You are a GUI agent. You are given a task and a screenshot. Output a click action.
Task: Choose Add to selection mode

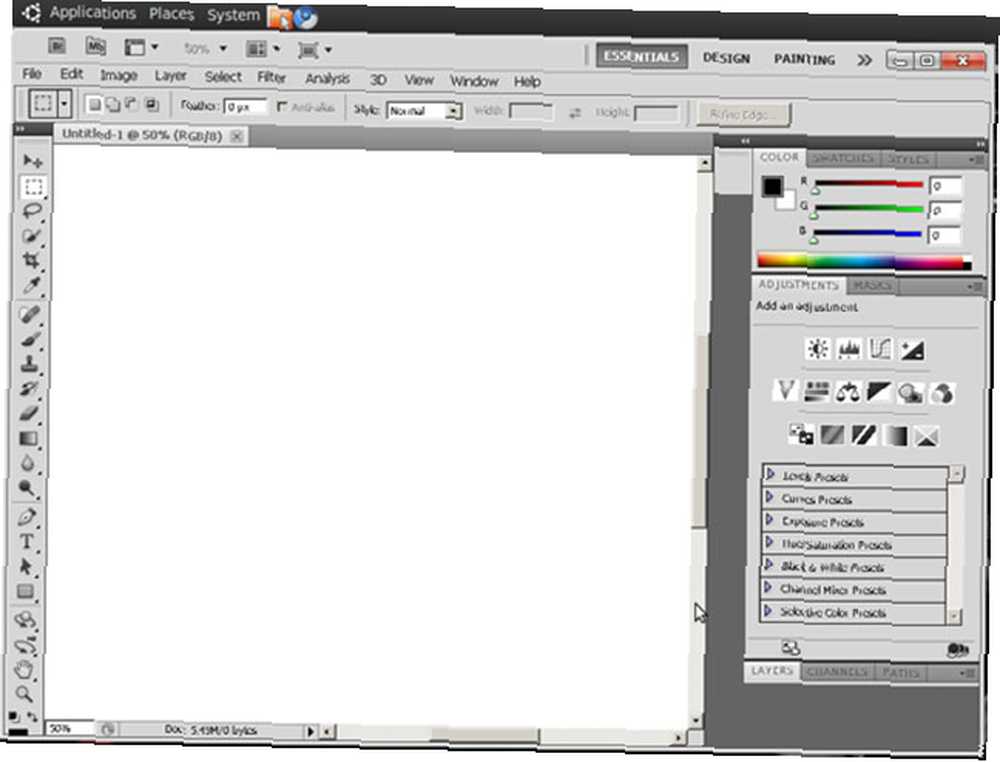(x=113, y=105)
